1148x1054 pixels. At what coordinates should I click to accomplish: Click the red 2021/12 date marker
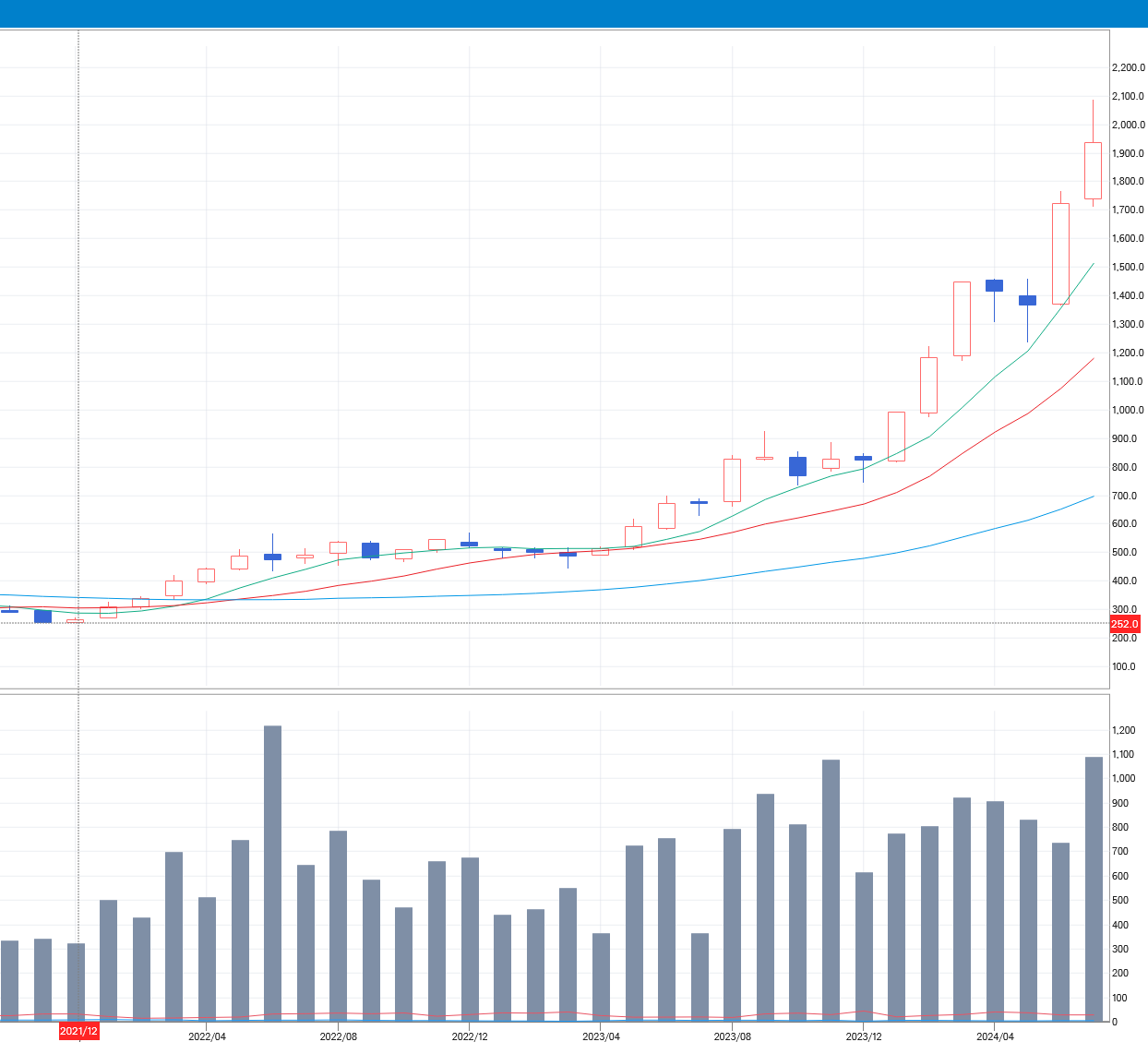78,1031
